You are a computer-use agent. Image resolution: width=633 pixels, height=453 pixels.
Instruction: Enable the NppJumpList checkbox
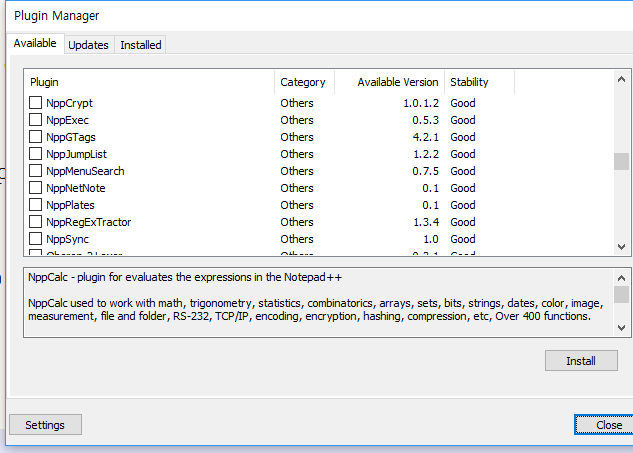[x=36, y=153]
